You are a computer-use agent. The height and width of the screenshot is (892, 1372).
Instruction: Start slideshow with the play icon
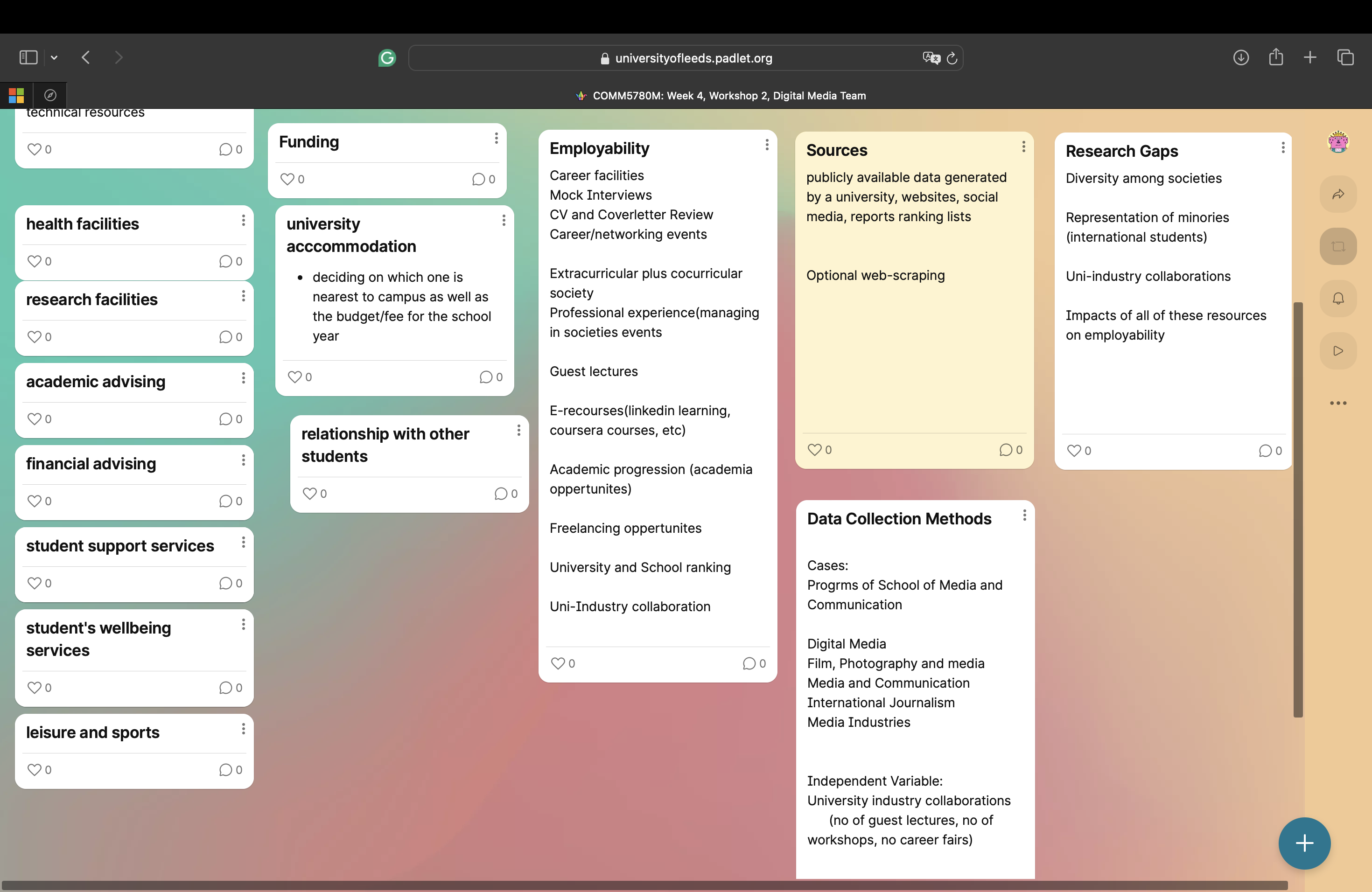click(1338, 351)
